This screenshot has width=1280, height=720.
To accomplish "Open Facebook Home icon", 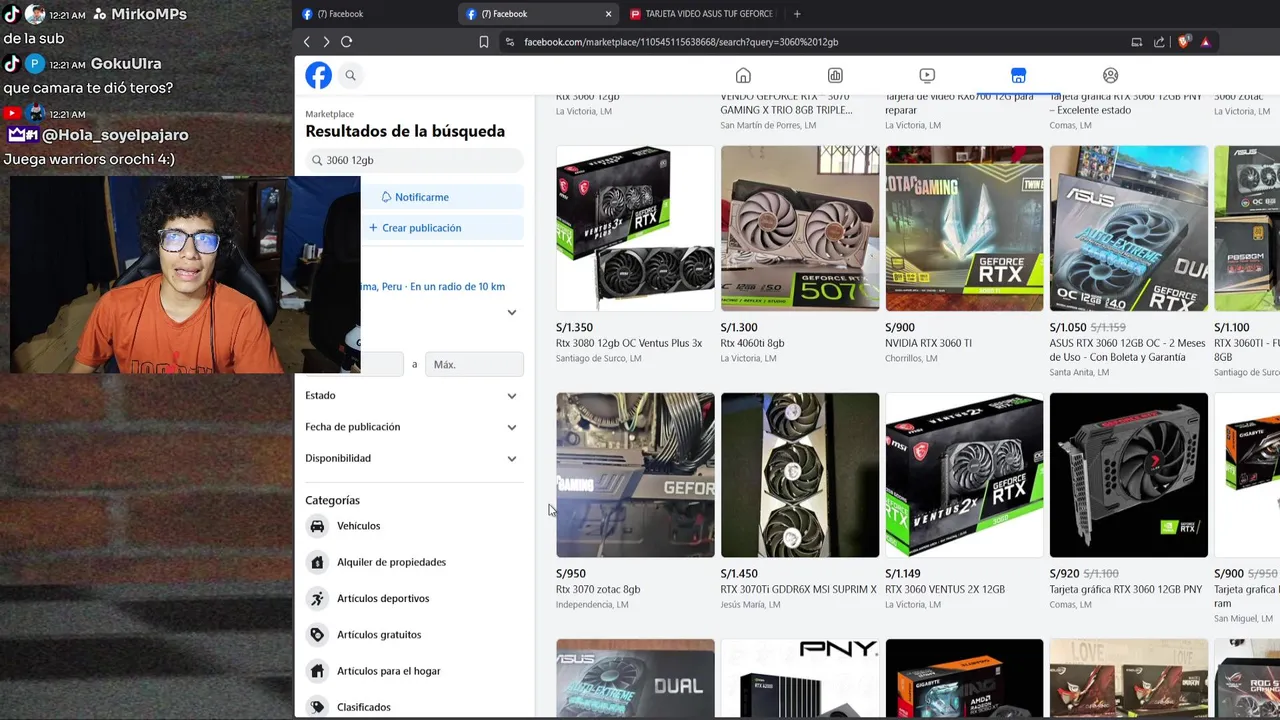I will 743,75.
